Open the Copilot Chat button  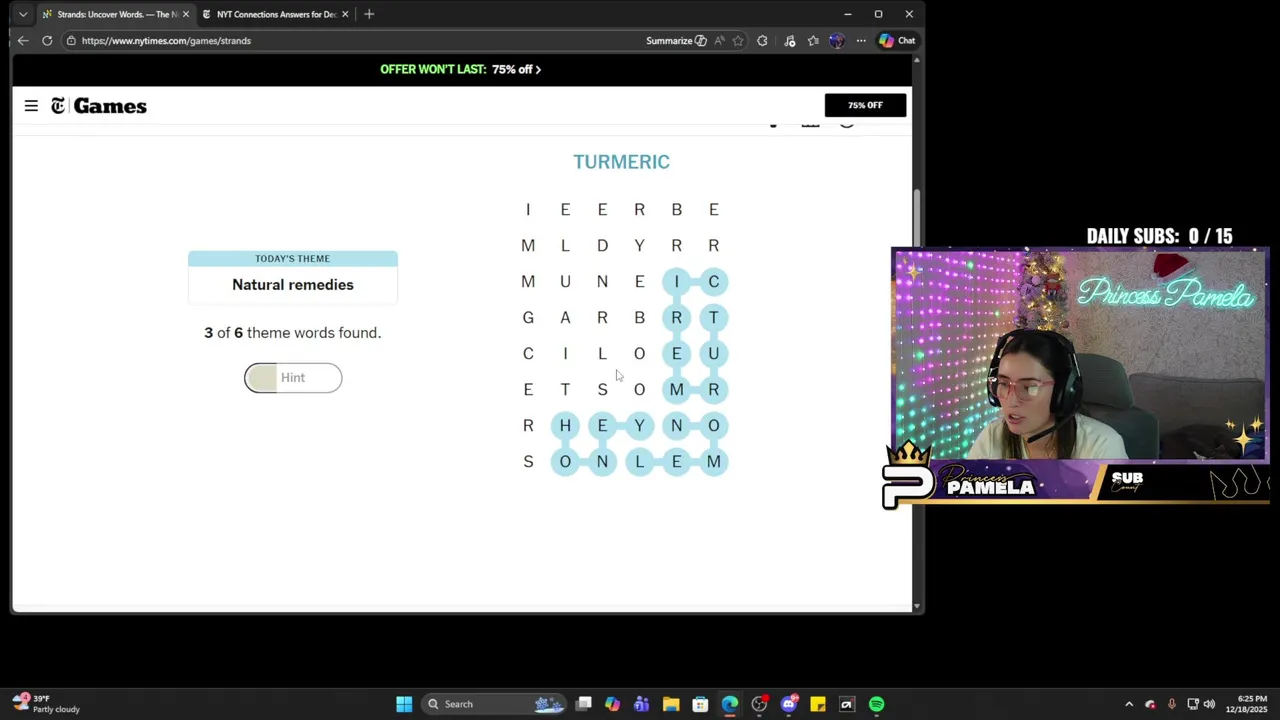click(897, 41)
